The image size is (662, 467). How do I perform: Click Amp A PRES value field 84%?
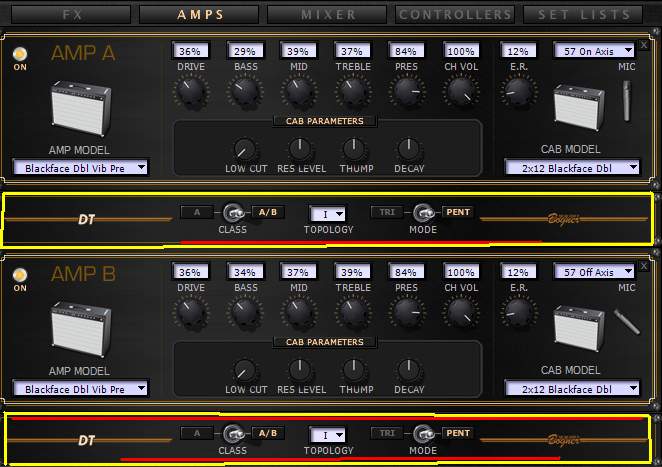tap(406, 51)
